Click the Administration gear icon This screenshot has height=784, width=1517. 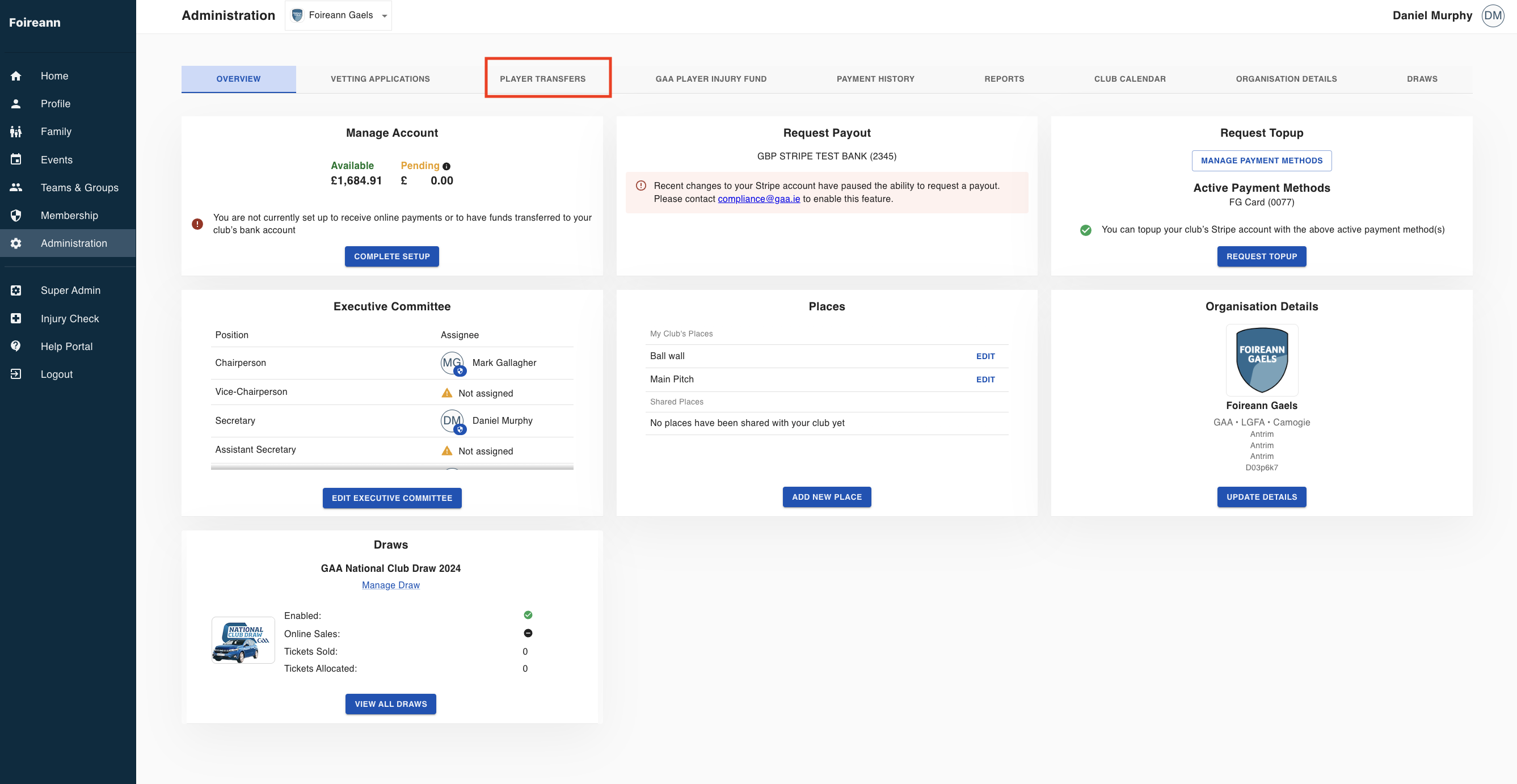click(x=16, y=243)
